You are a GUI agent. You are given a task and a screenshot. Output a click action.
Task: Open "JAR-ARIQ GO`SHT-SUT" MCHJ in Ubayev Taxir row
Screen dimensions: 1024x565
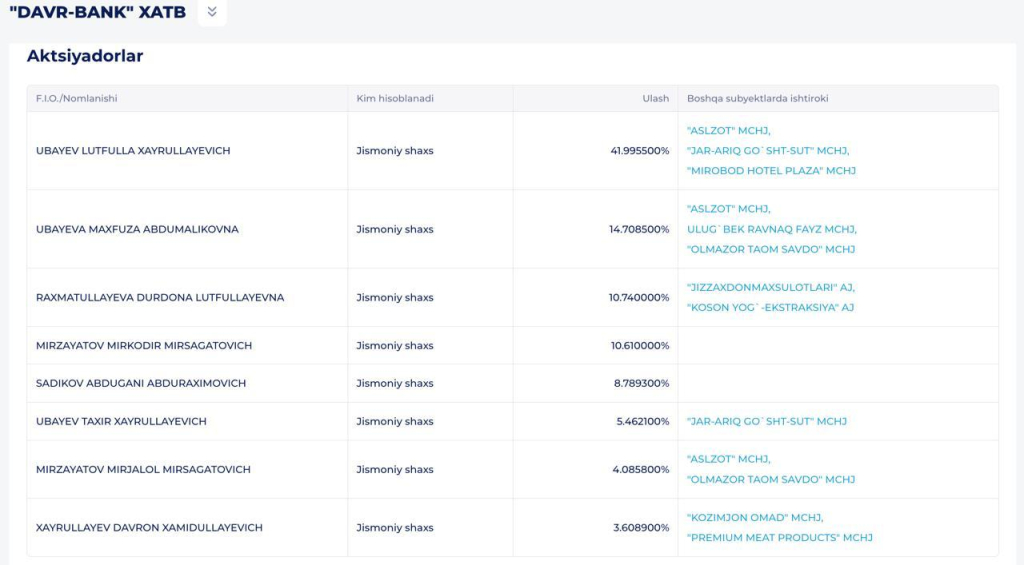[767, 421]
